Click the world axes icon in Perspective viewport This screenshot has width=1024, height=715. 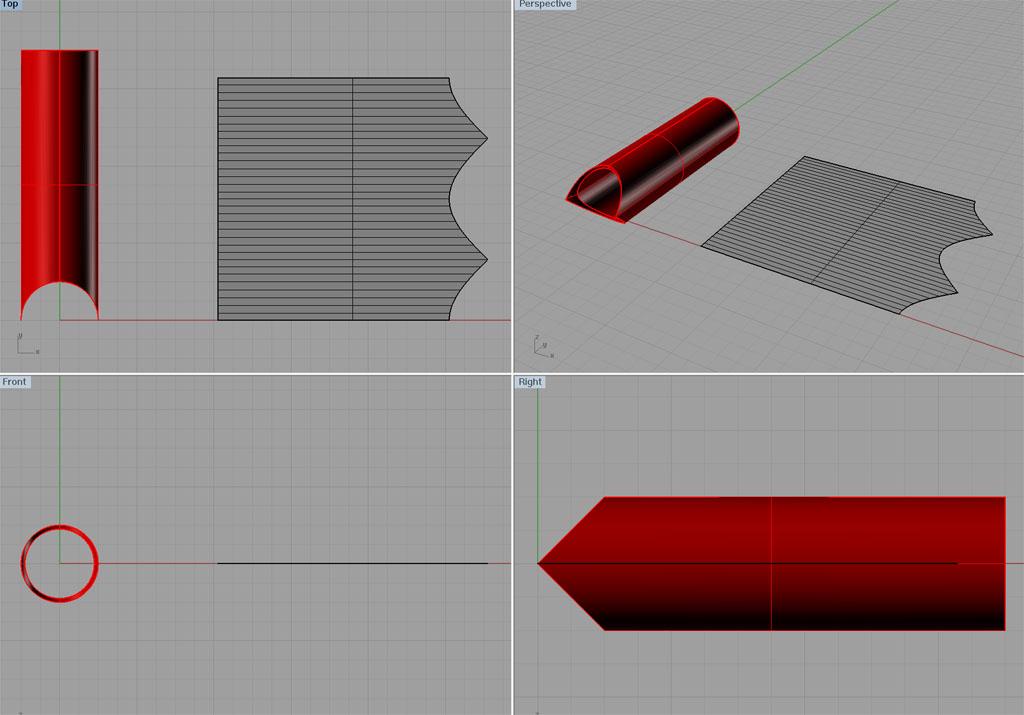(x=543, y=346)
